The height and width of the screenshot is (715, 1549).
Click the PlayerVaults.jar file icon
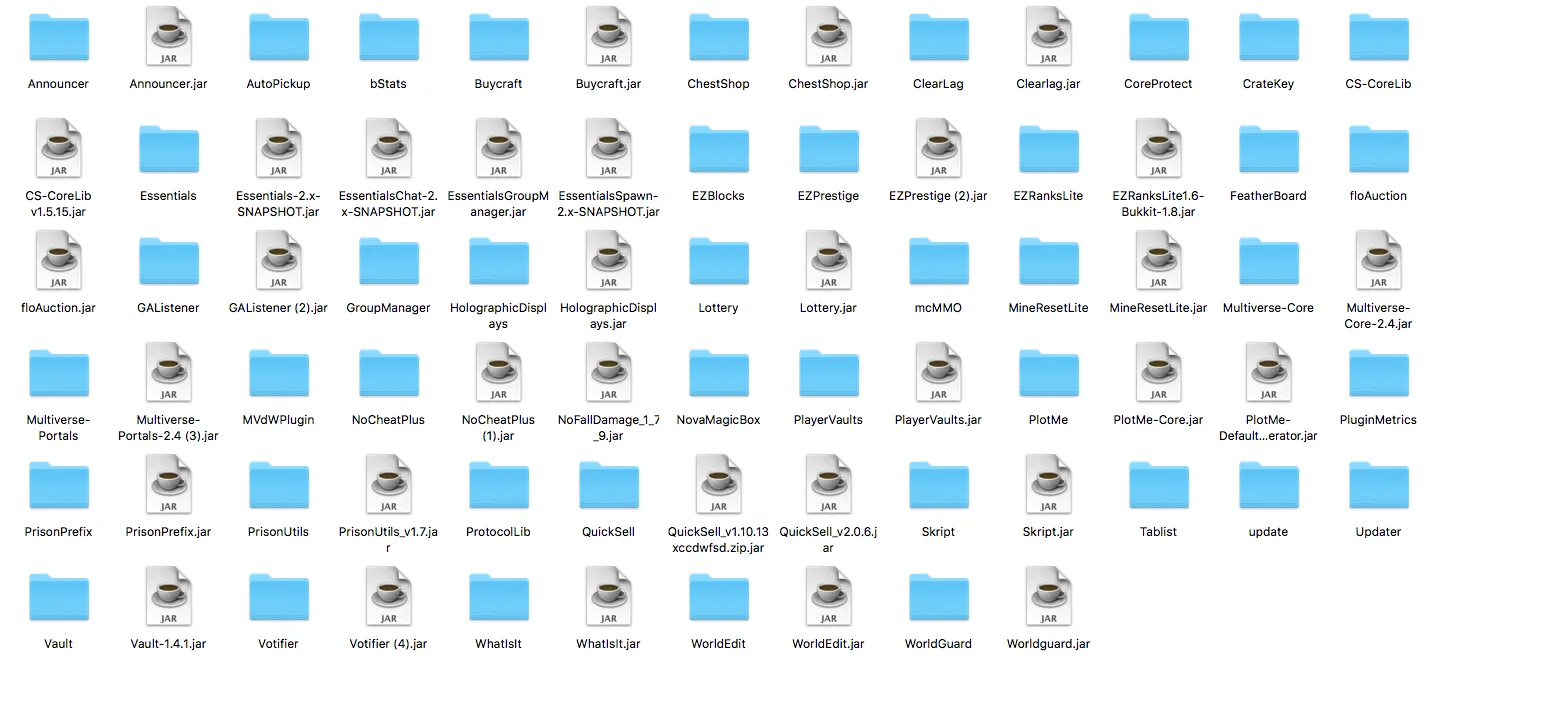pyautogui.click(x=938, y=372)
